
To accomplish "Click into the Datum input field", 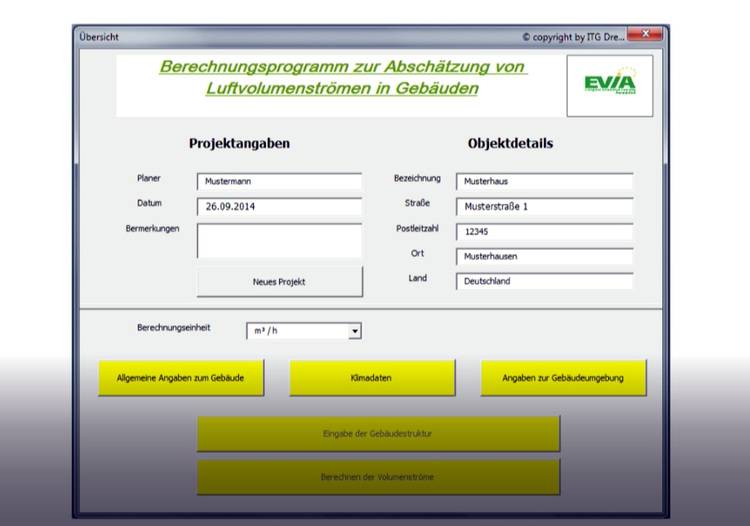I will 279,207.
